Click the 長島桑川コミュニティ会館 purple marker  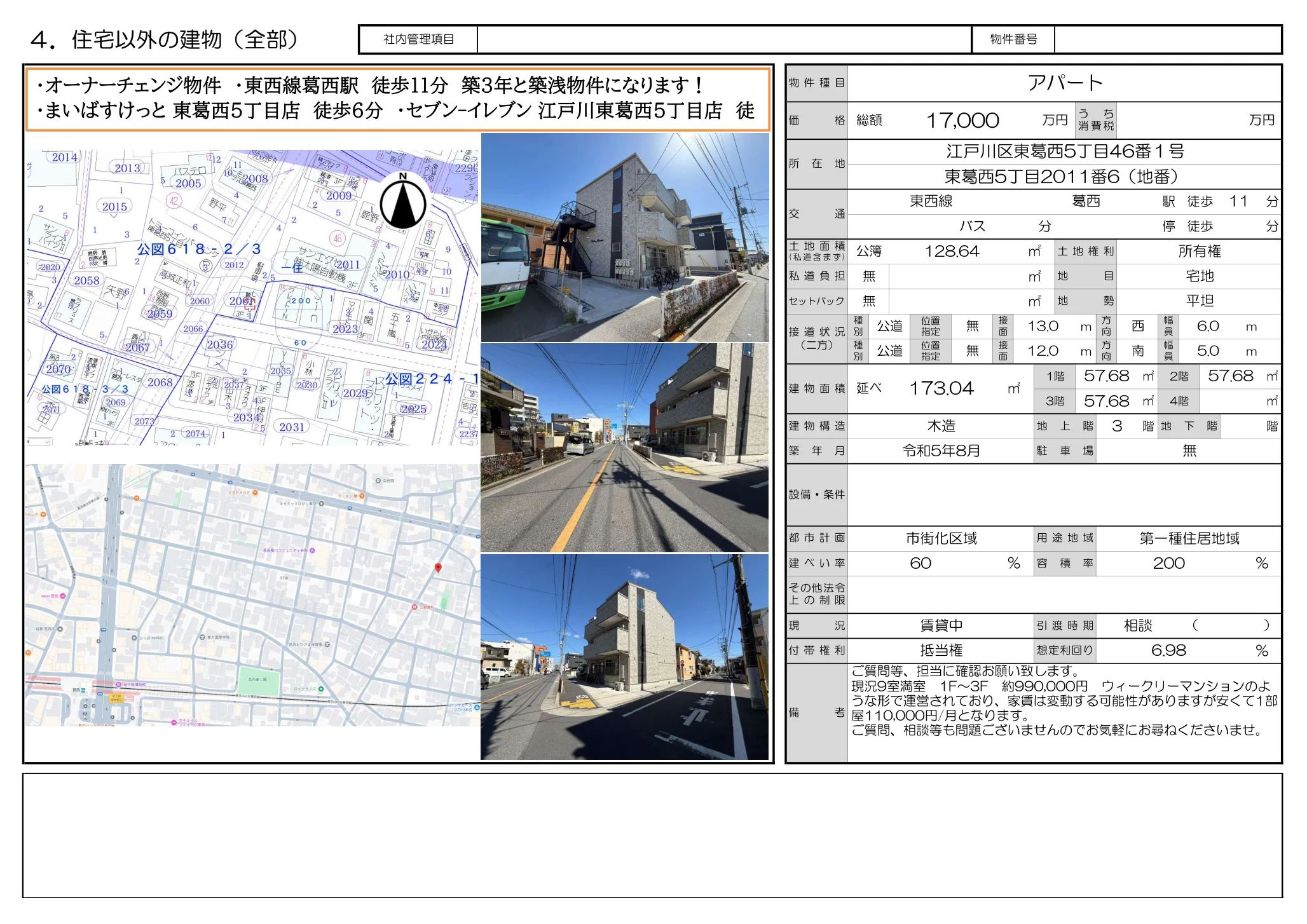tap(313, 550)
